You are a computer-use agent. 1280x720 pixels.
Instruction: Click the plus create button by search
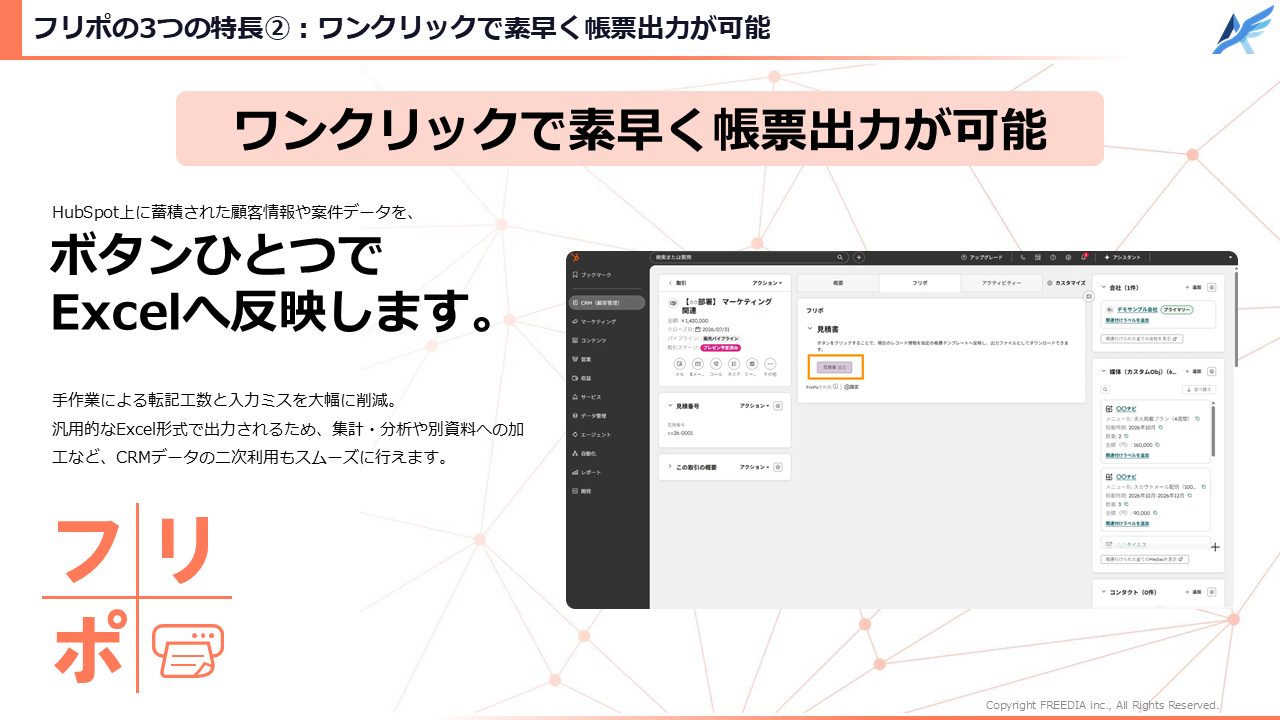click(859, 257)
